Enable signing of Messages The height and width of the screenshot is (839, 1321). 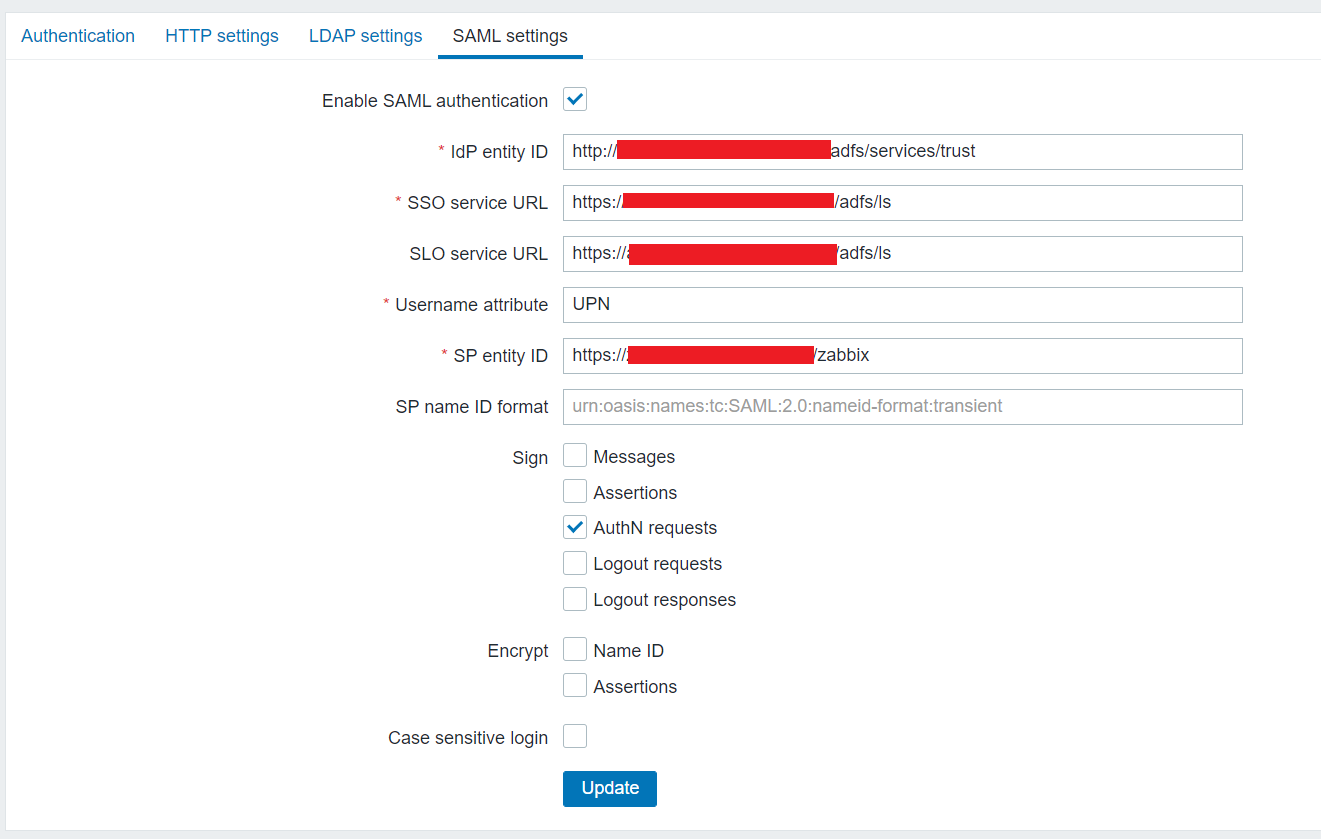coord(575,455)
